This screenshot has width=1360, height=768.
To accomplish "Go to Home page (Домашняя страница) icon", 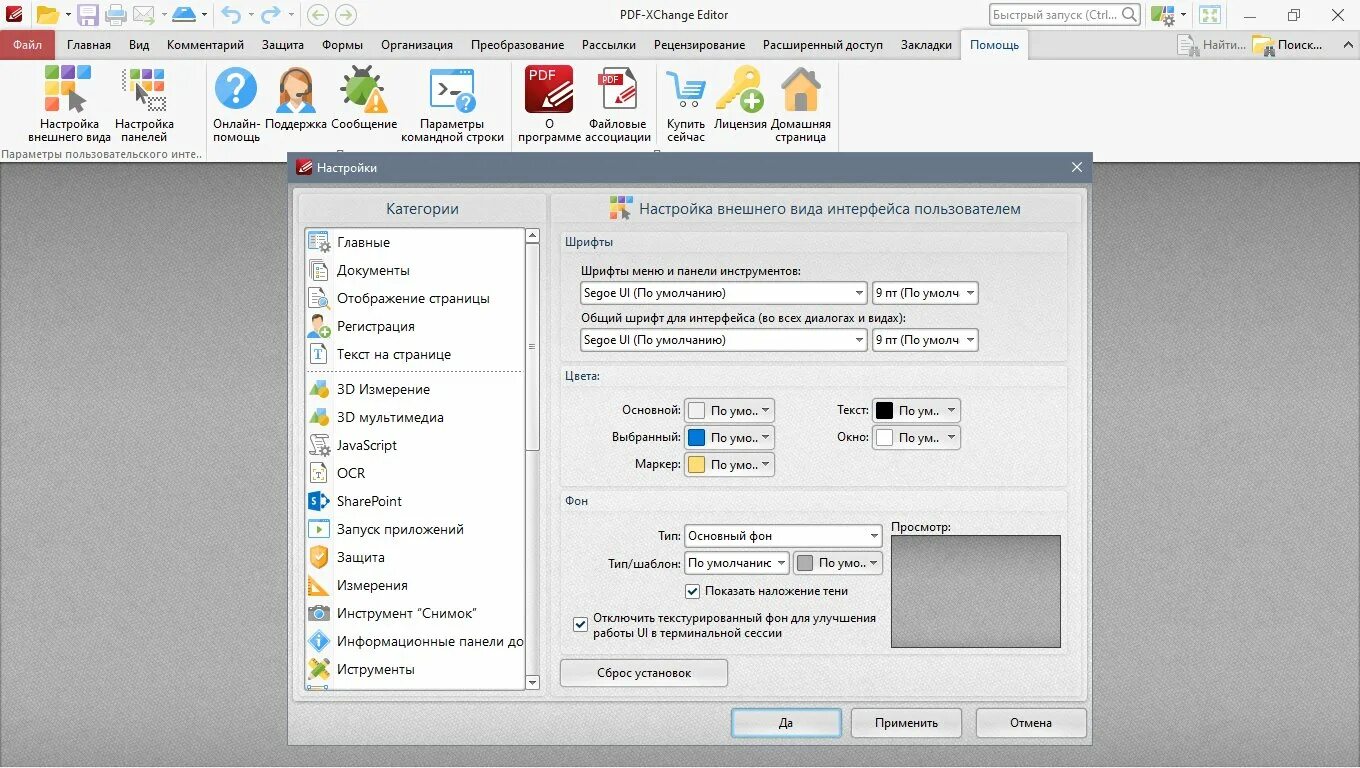I will tap(800, 104).
